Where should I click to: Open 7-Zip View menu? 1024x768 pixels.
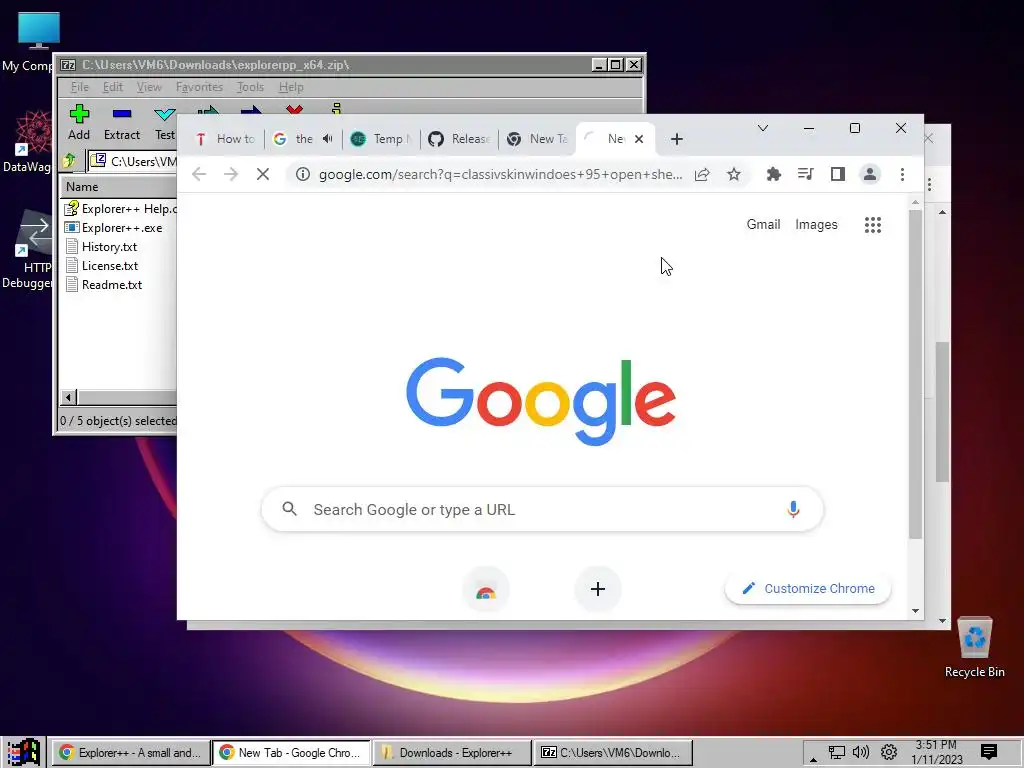click(x=149, y=87)
